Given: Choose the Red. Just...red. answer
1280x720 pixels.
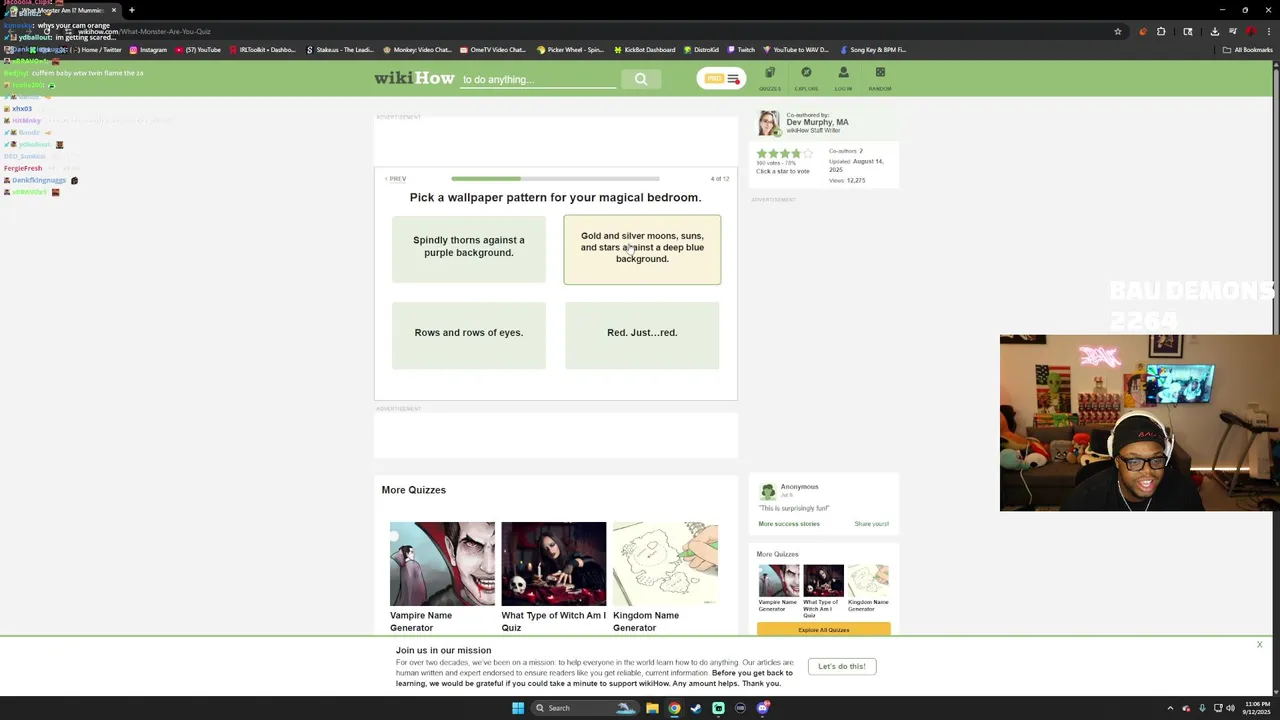Looking at the screenshot, I should [642, 335].
